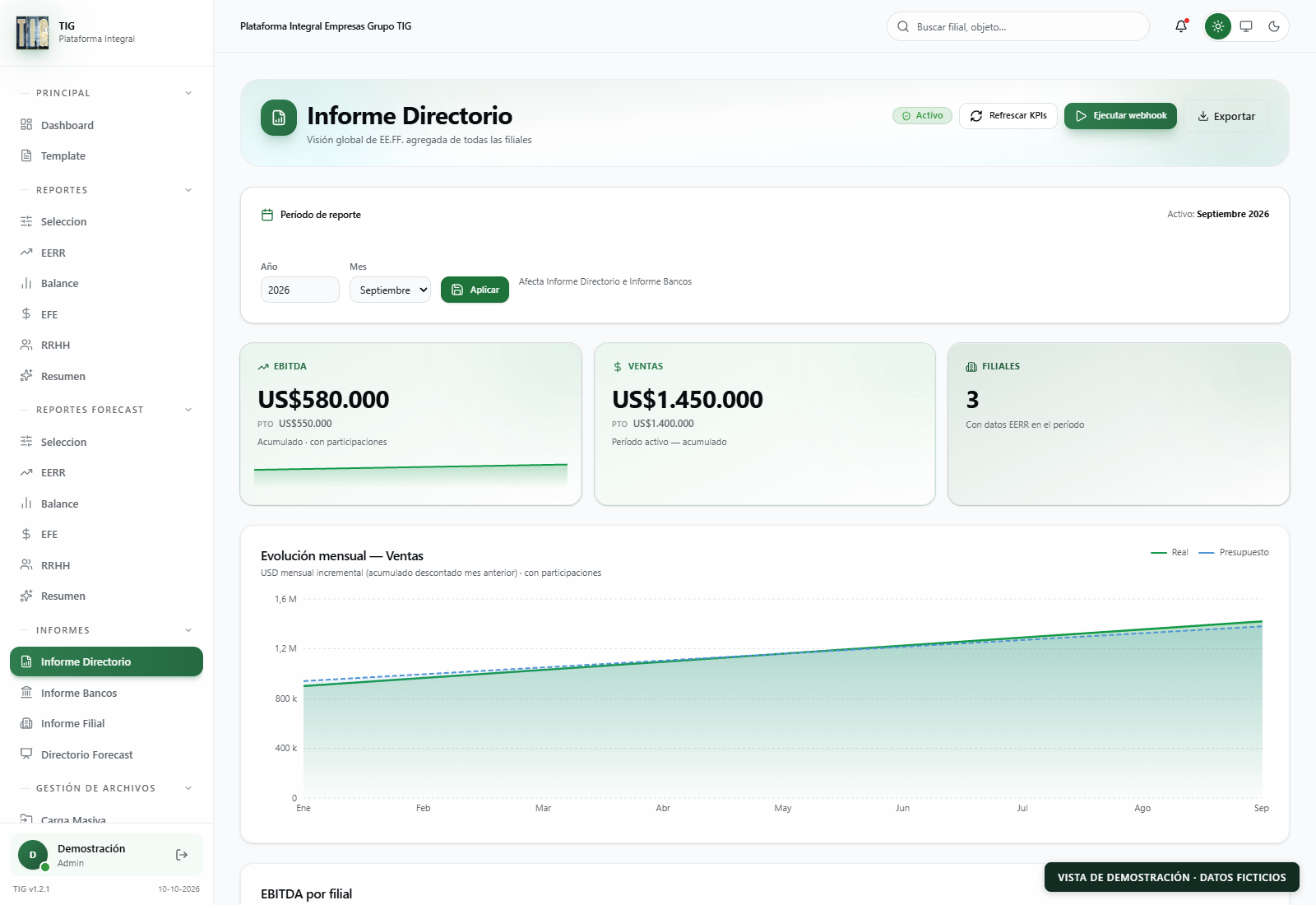
Task: Open Informe Filial page
Action: pos(106,723)
